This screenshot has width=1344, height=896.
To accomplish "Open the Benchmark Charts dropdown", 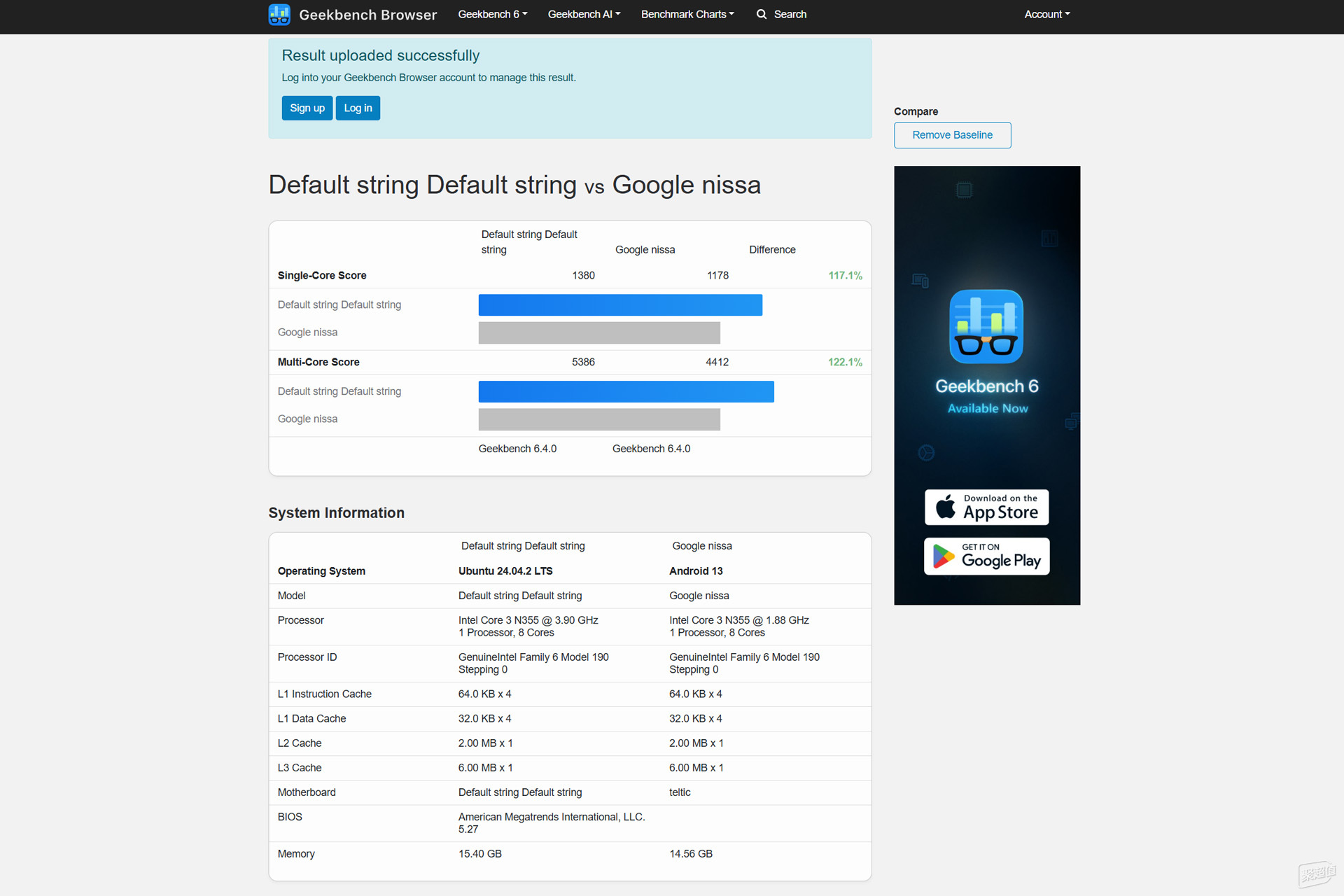I will 687,14.
